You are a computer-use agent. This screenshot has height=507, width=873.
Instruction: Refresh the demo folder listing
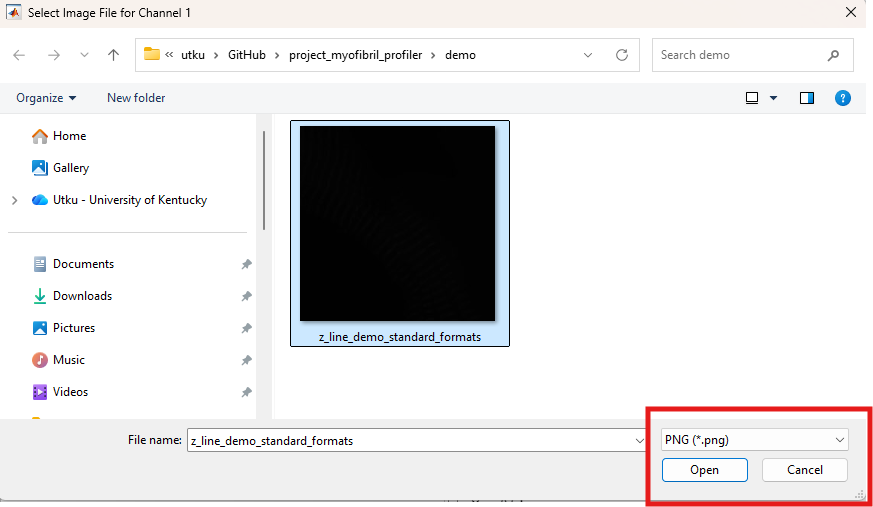[x=622, y=55]
